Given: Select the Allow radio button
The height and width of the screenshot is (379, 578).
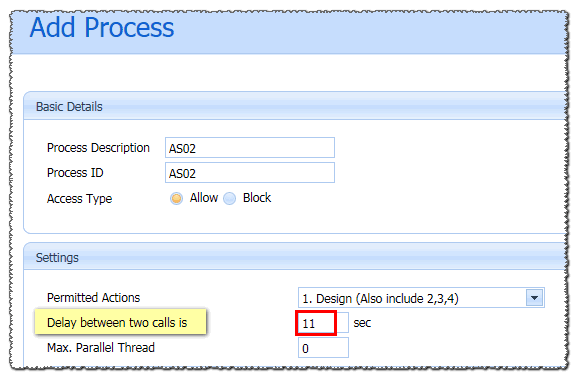Looking at the screenshot, I should click(176, 198).
